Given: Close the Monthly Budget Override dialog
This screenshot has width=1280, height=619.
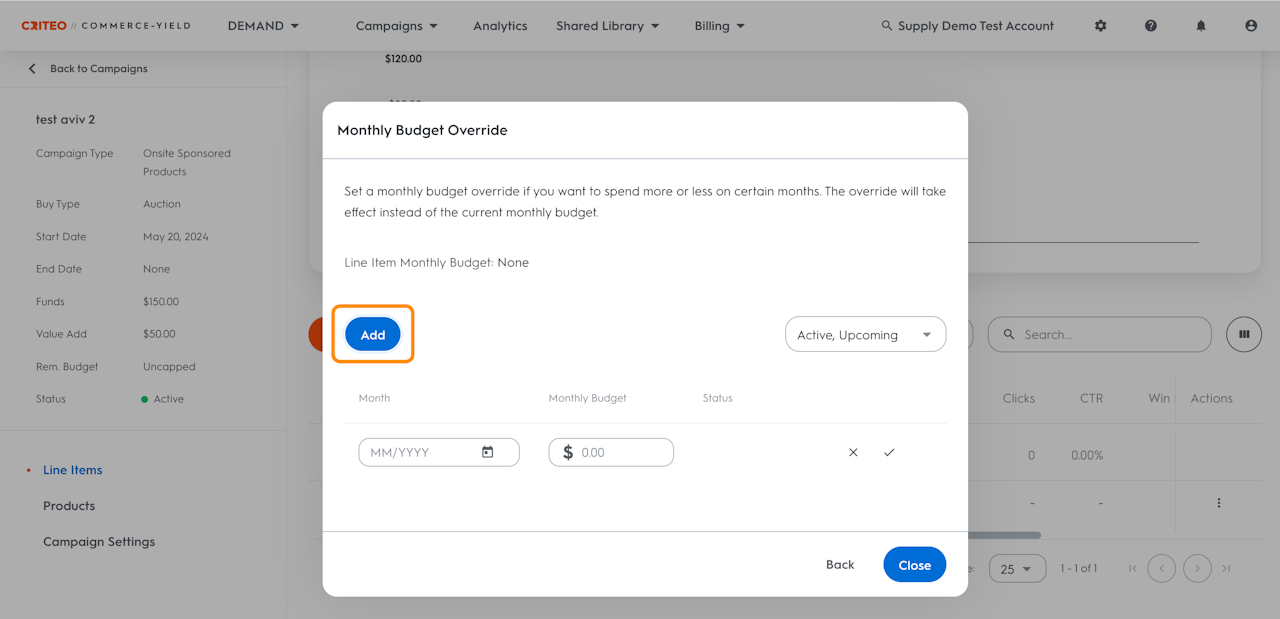Looking at the screenshot, I should click(x=914, y=565).
